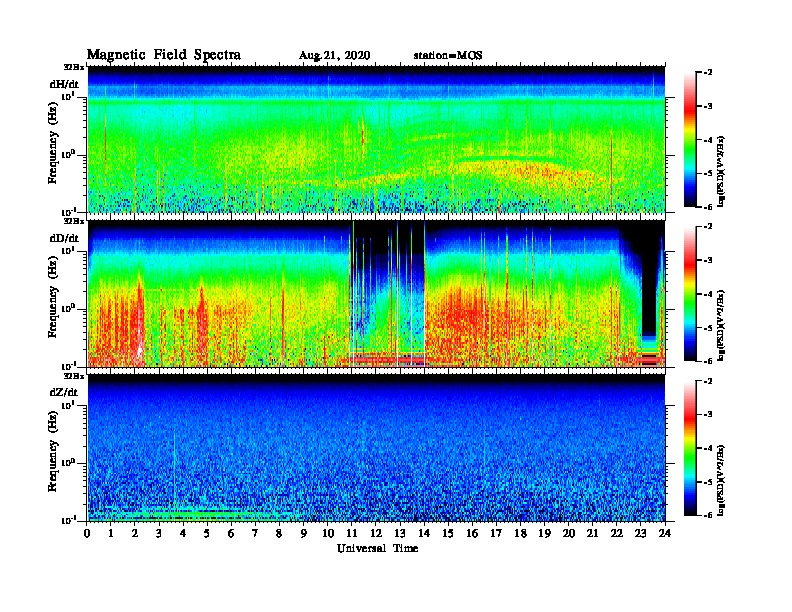Click the -2 tick on the dH/dt color scale
This screenshot has width=792, height=612.
708,73
